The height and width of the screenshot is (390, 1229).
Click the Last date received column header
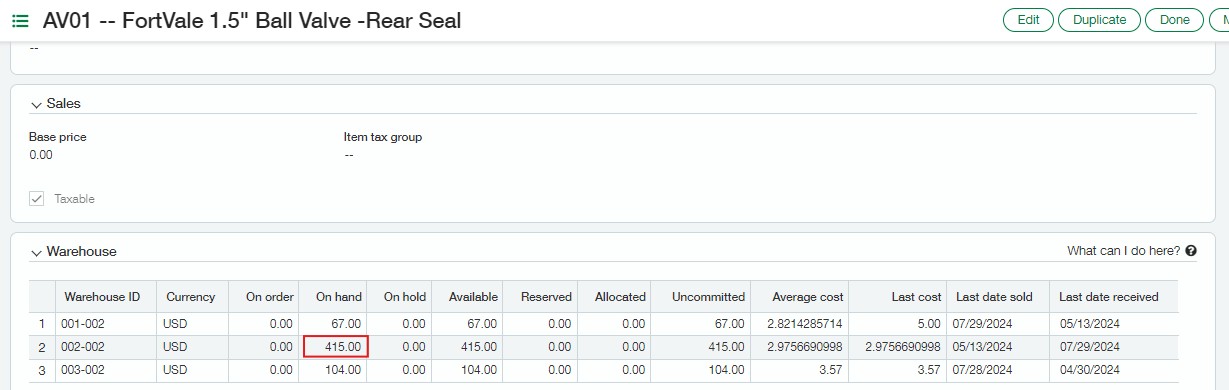(1113, 297)
